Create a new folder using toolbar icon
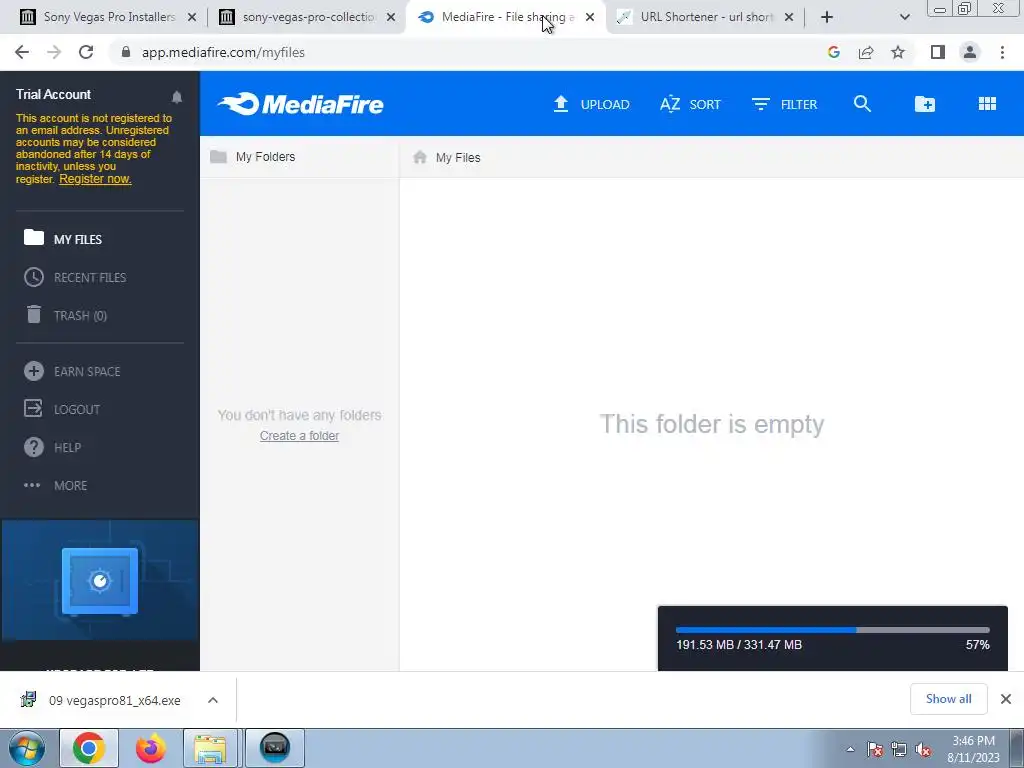 [x=925, y=104]
